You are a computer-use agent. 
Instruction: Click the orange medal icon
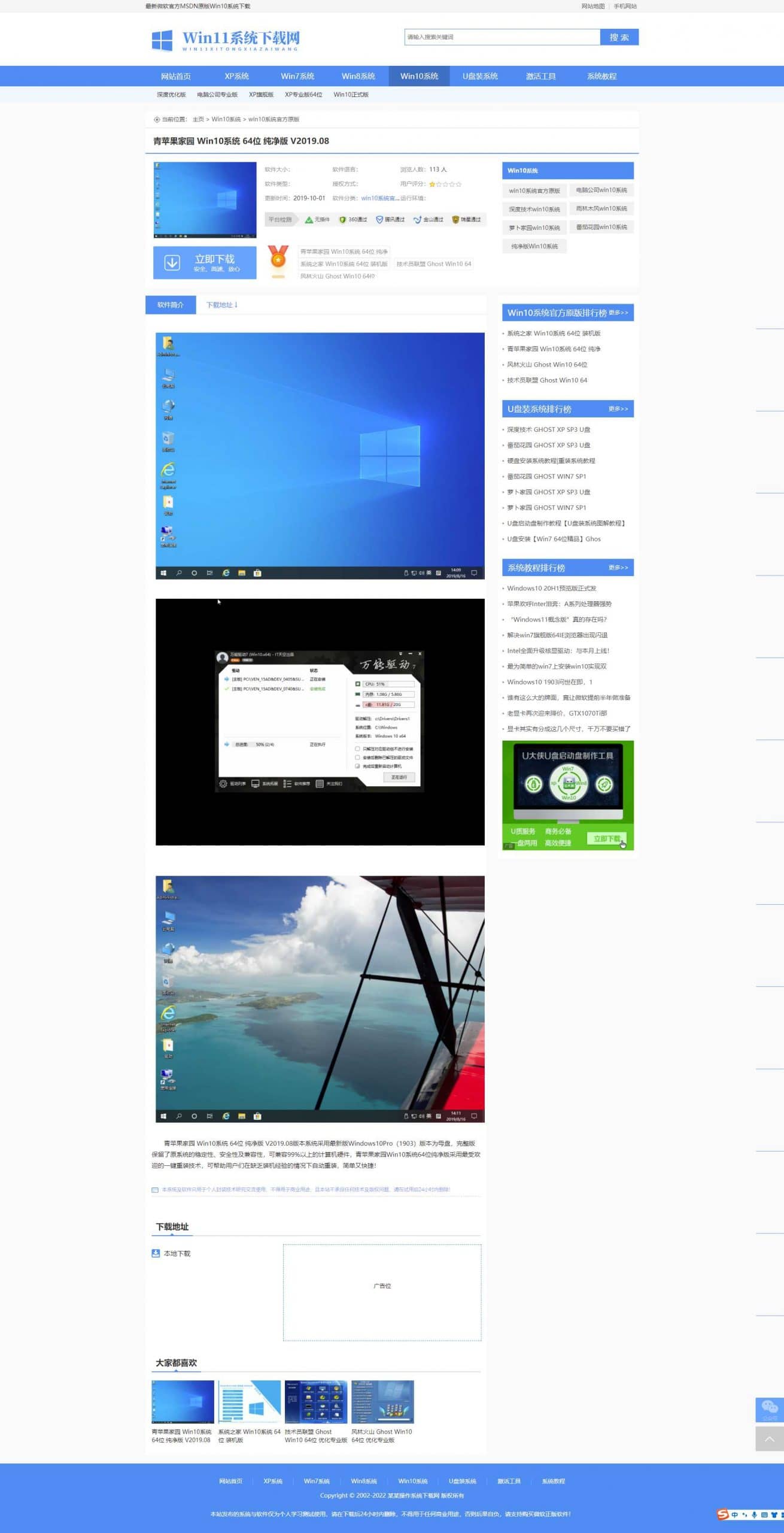(x=278, y=260)
